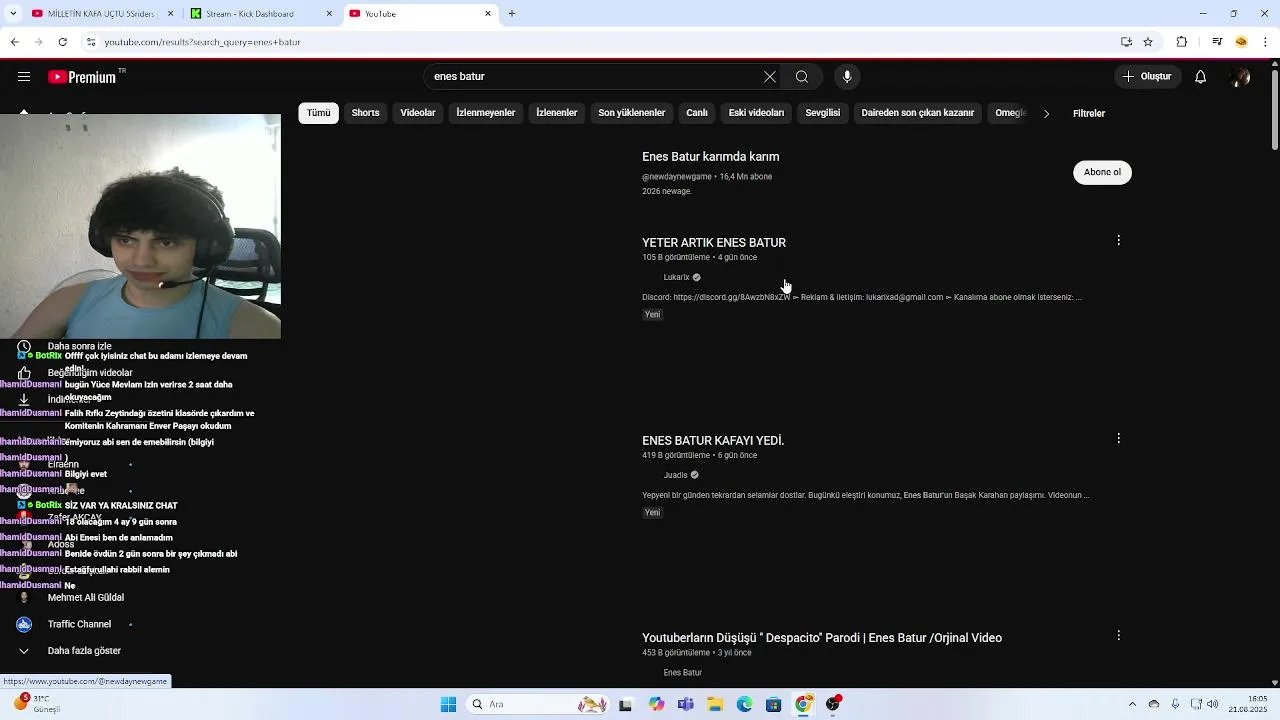This screenshot has height=720, width=1280.
Task: Open the Lukarix channel link
Action: point(677,277)
